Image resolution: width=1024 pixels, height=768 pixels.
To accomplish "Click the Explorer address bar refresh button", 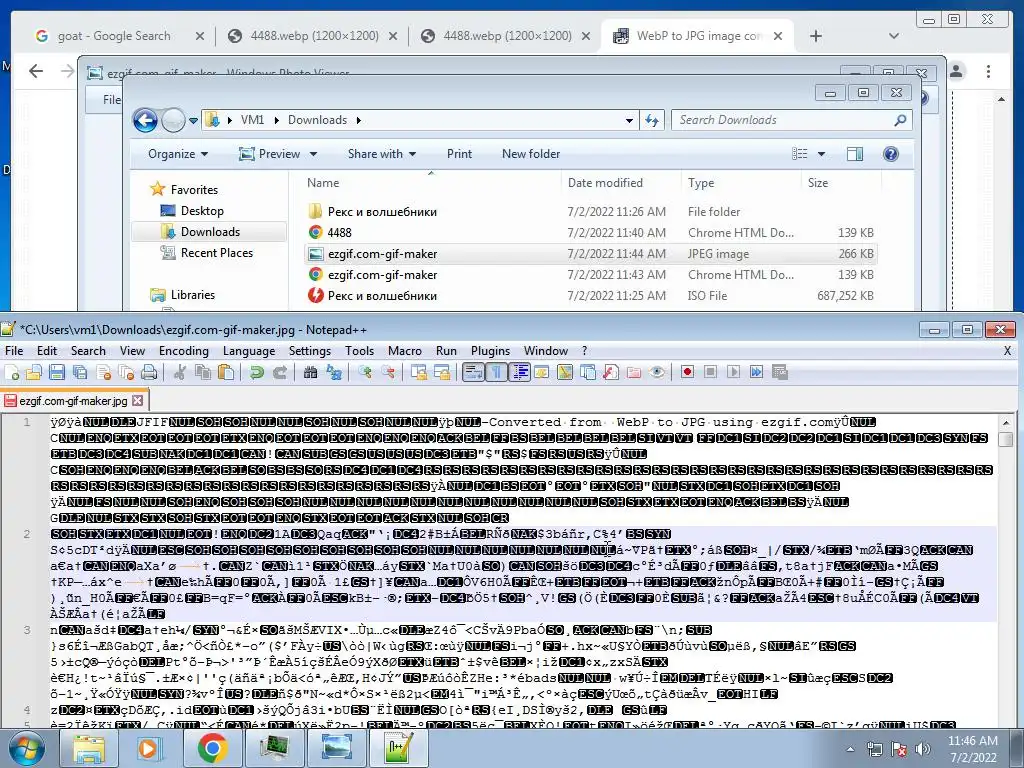I will coord(652,120).
